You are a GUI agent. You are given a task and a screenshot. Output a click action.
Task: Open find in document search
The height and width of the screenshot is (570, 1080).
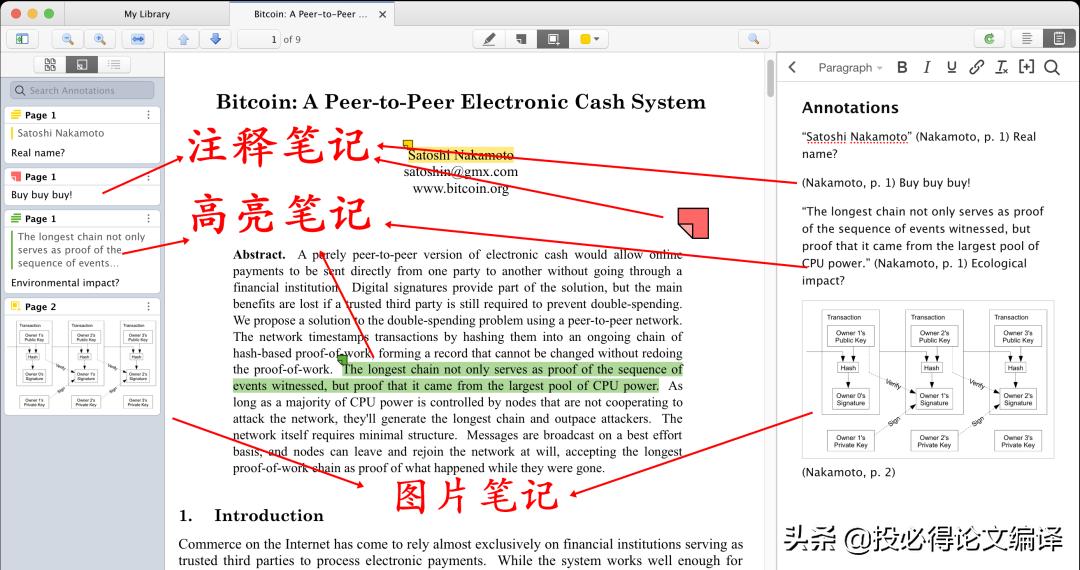753,39
